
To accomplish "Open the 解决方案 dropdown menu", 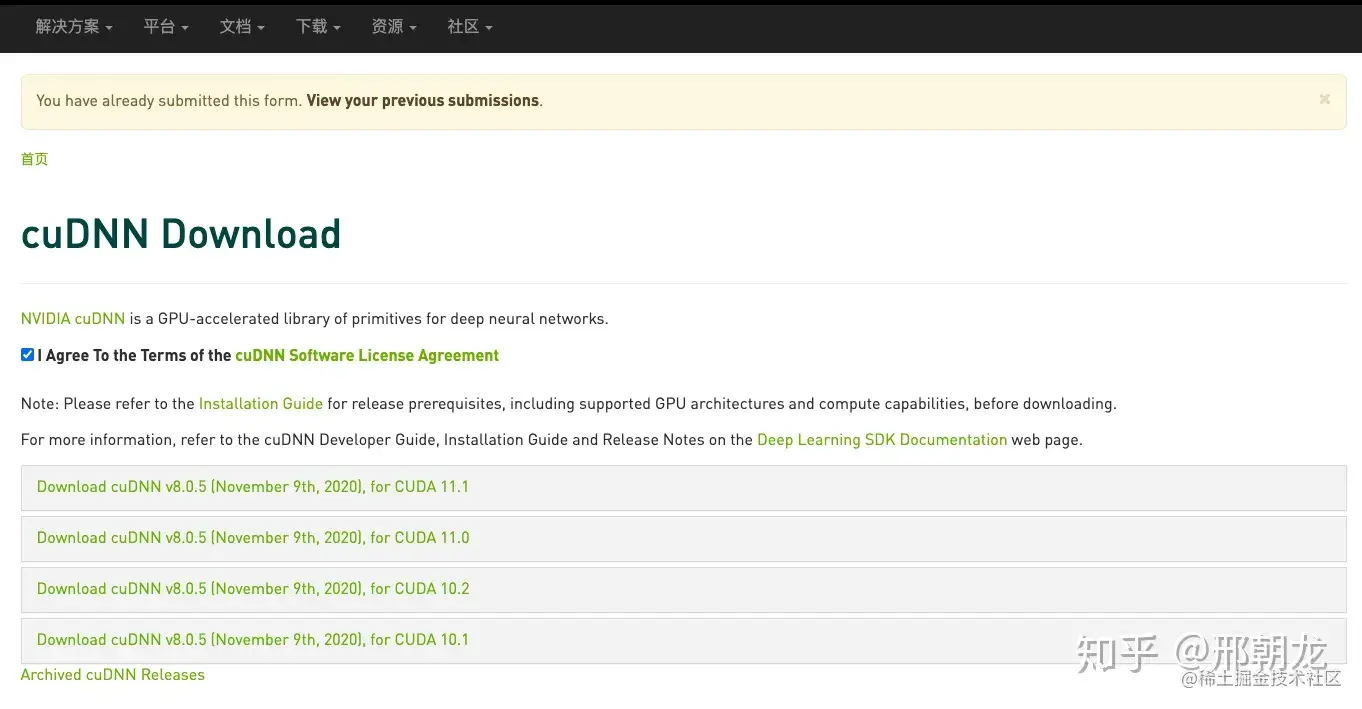I will point(74,27).
